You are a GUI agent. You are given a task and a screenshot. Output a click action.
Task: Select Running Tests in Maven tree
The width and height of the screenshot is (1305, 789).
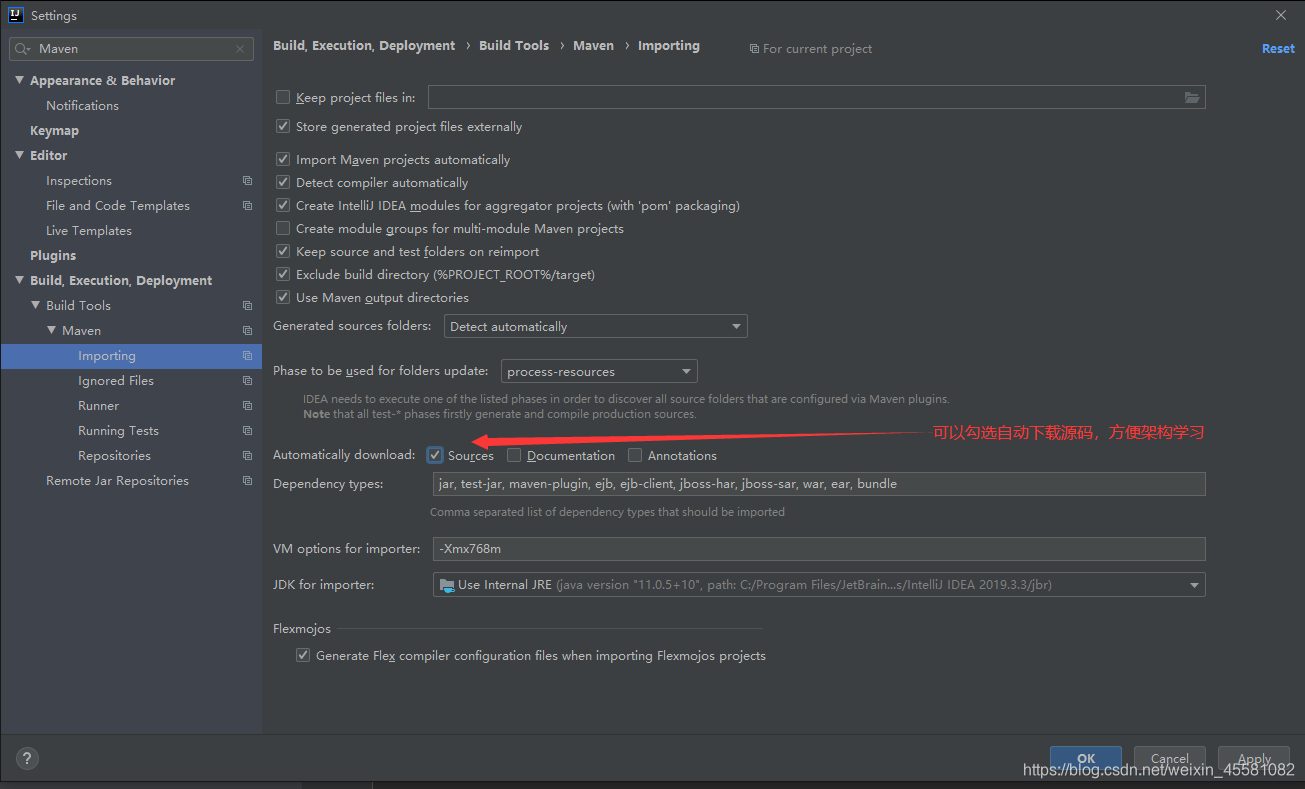[x=118, y=431]
